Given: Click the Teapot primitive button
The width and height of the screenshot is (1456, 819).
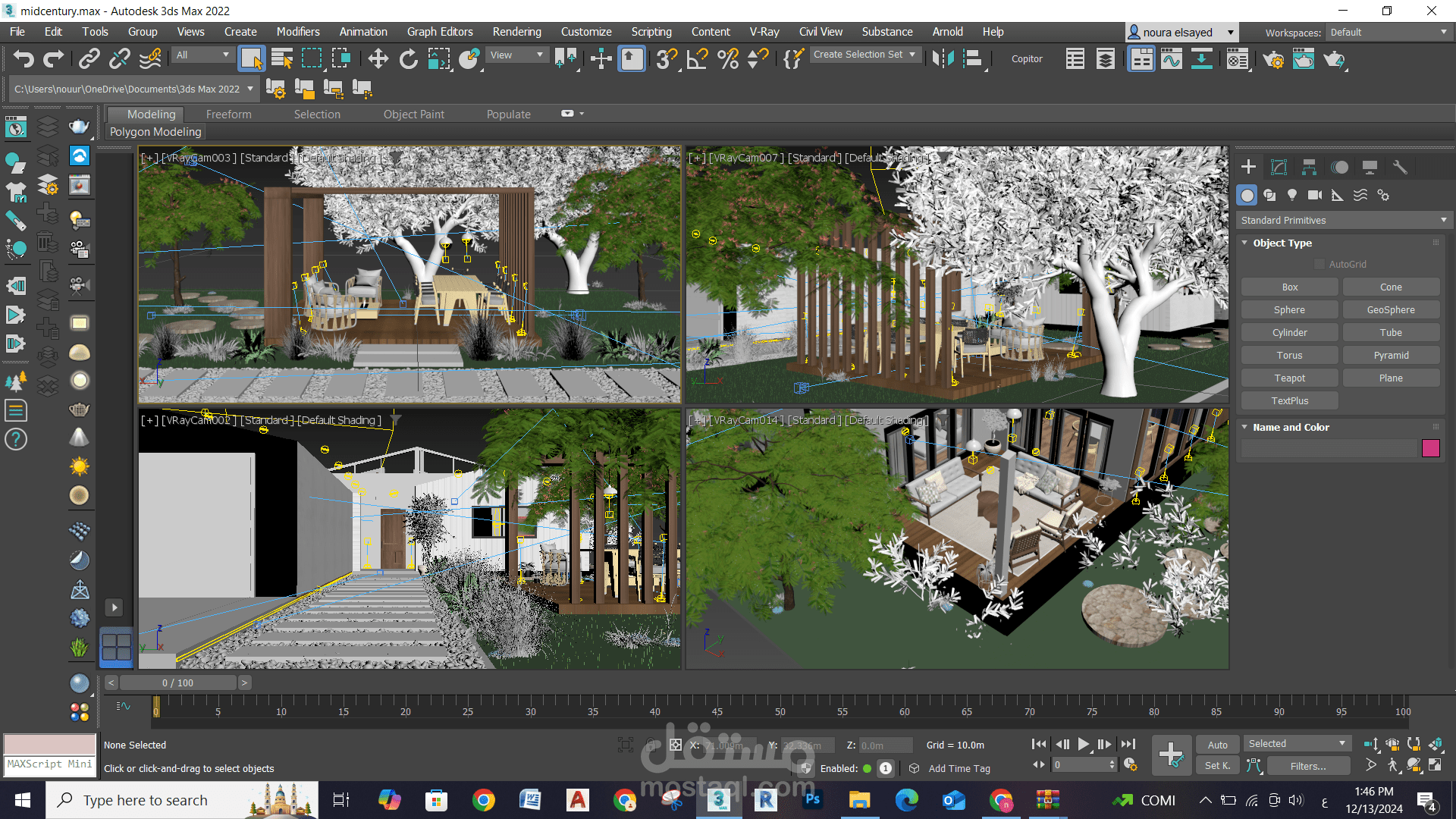Looking at the screenshot, I should (x=1289, y=378).
